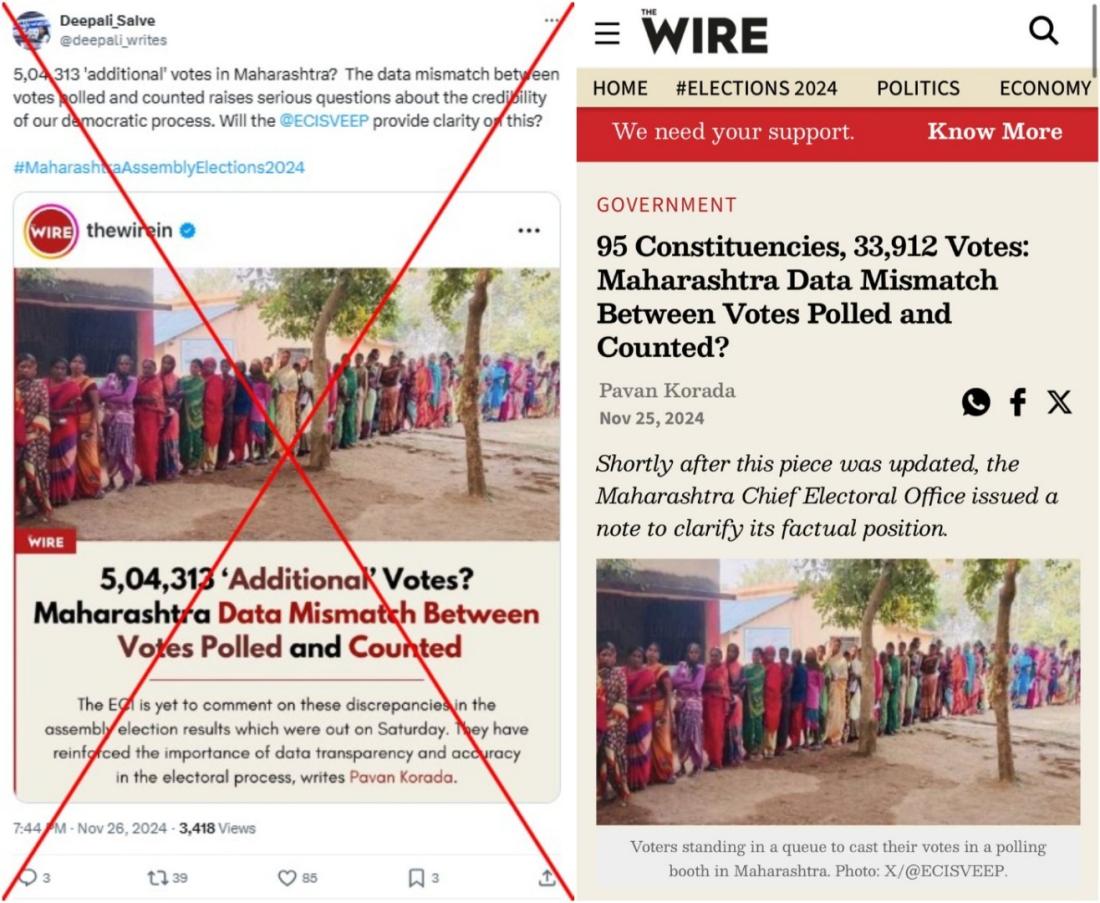Go to POLITICS section
The image size is (1100, 903).
pyautogui.click(x=918, y=88)
